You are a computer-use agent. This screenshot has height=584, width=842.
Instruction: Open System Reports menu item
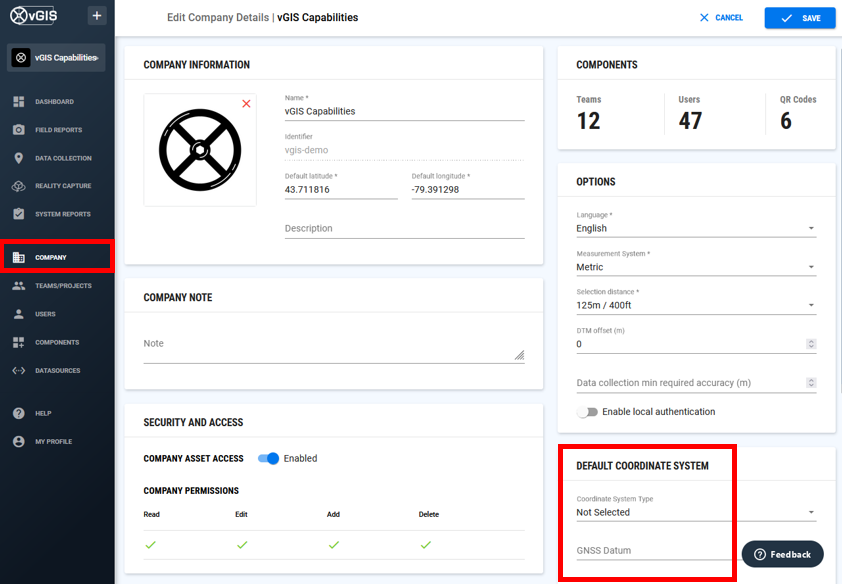(x=63, y=214)
